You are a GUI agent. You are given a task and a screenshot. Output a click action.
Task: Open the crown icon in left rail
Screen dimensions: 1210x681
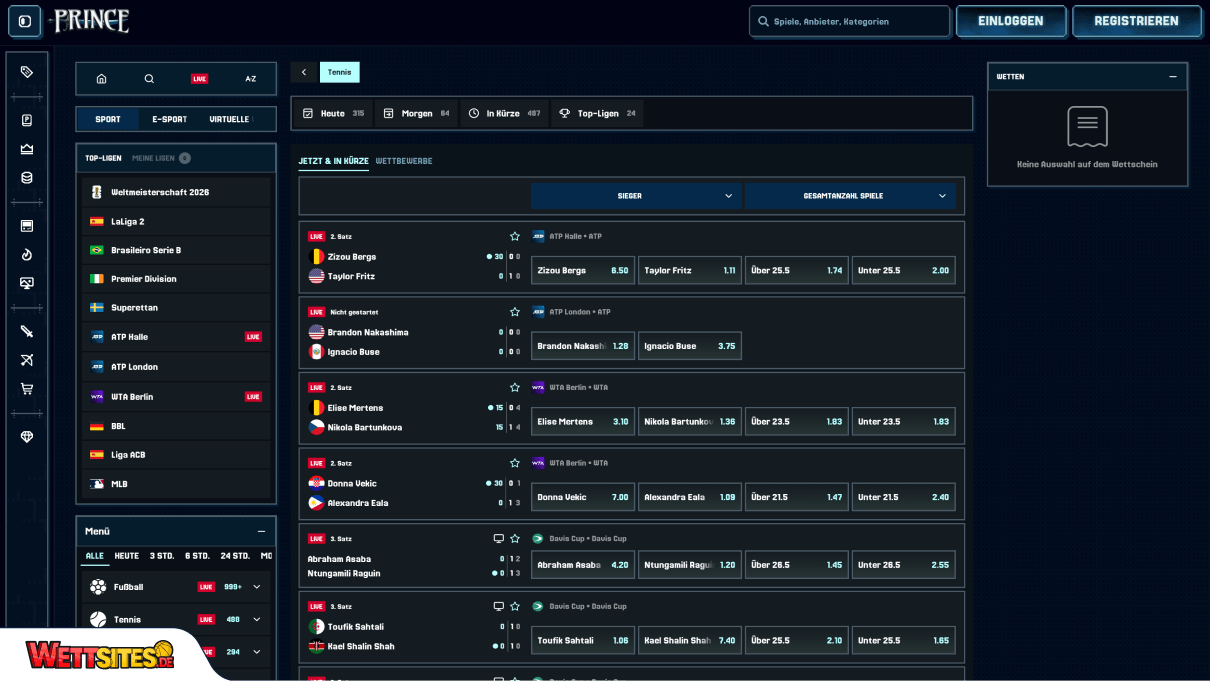point(27,149)
